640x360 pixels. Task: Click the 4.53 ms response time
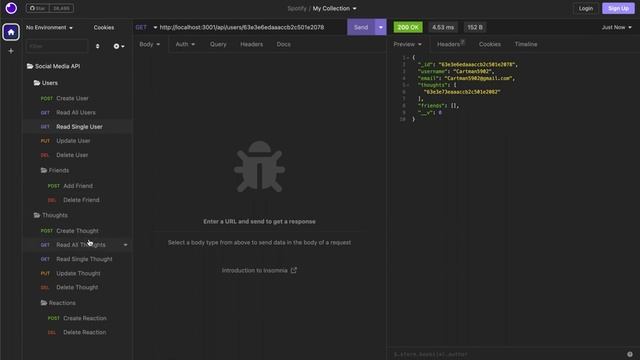pos(443,27)
